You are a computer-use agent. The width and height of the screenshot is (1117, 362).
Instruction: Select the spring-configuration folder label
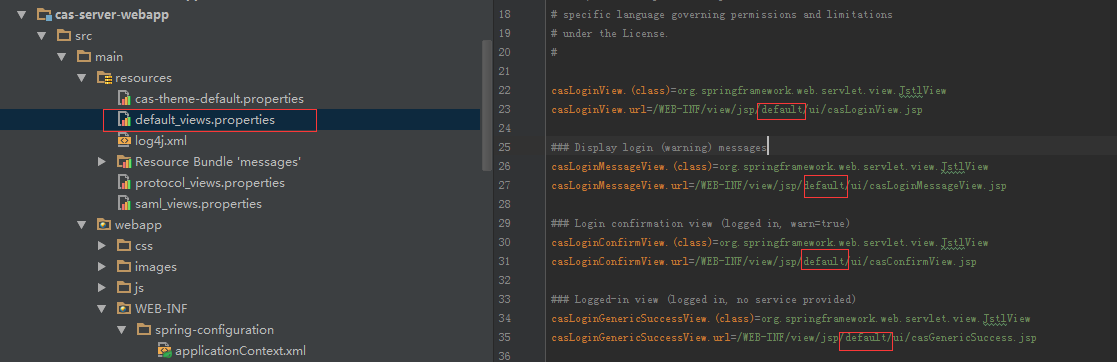(214, 330)
